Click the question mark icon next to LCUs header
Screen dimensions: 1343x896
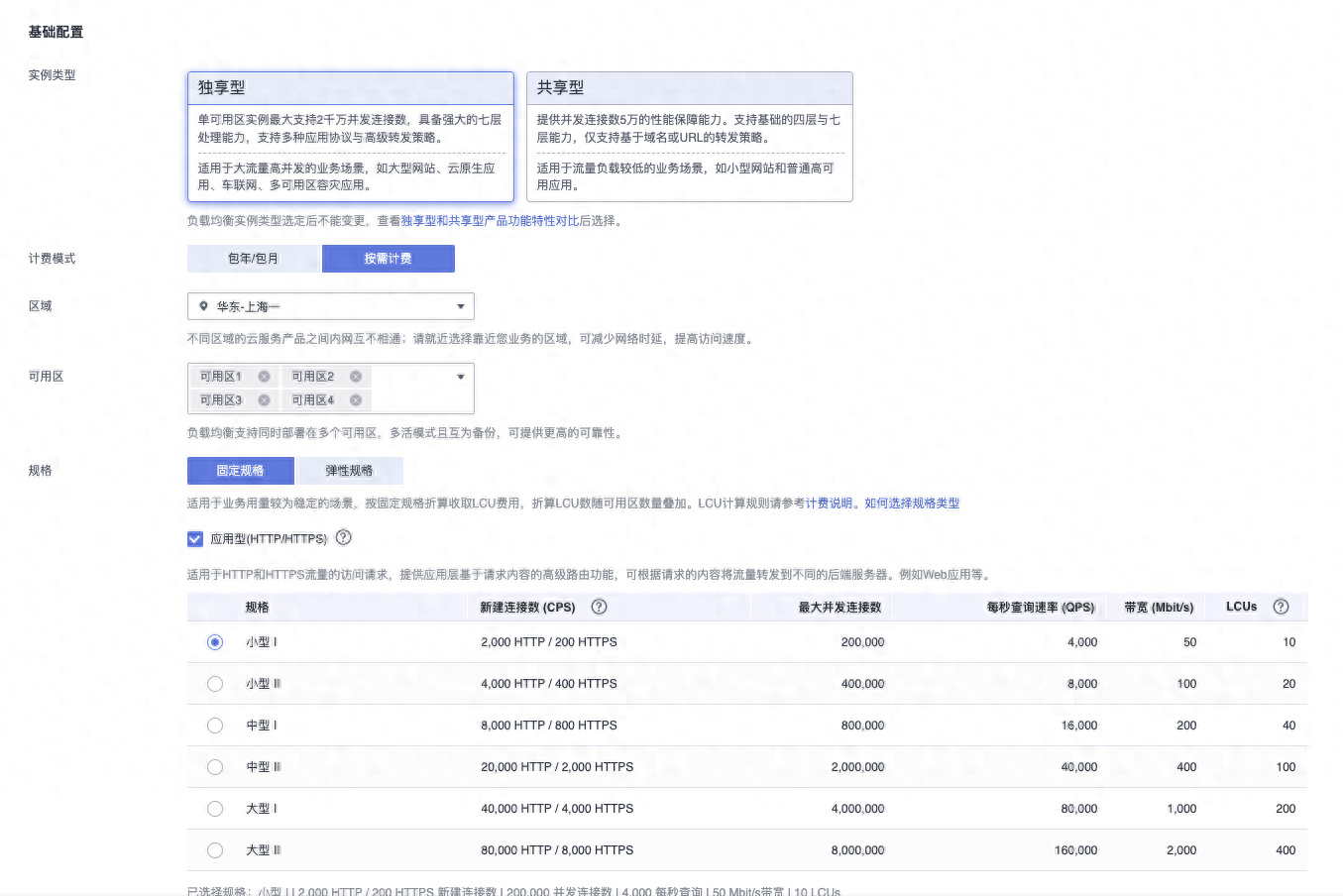tap(1280, 606)
